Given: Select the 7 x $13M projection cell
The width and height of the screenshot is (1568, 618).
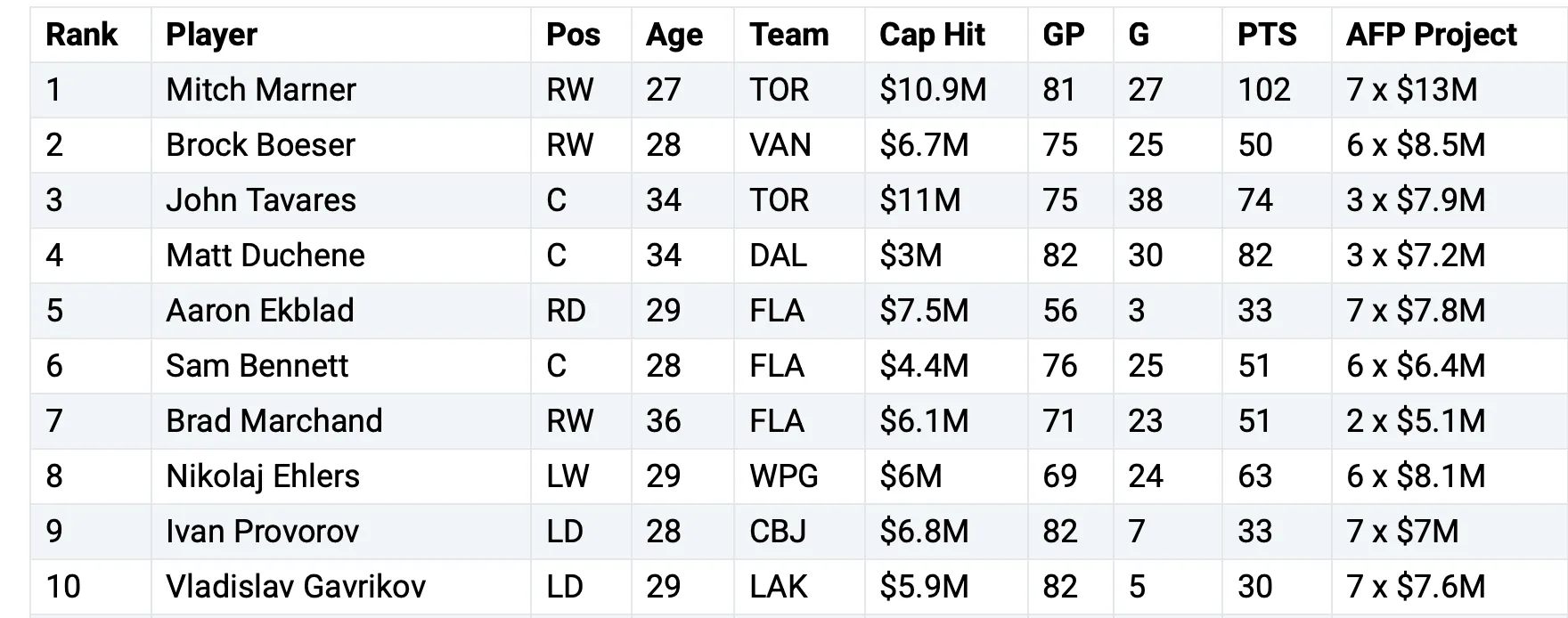Looking at the screenshot, I should pyautogui.click(x=1411, y=90).
